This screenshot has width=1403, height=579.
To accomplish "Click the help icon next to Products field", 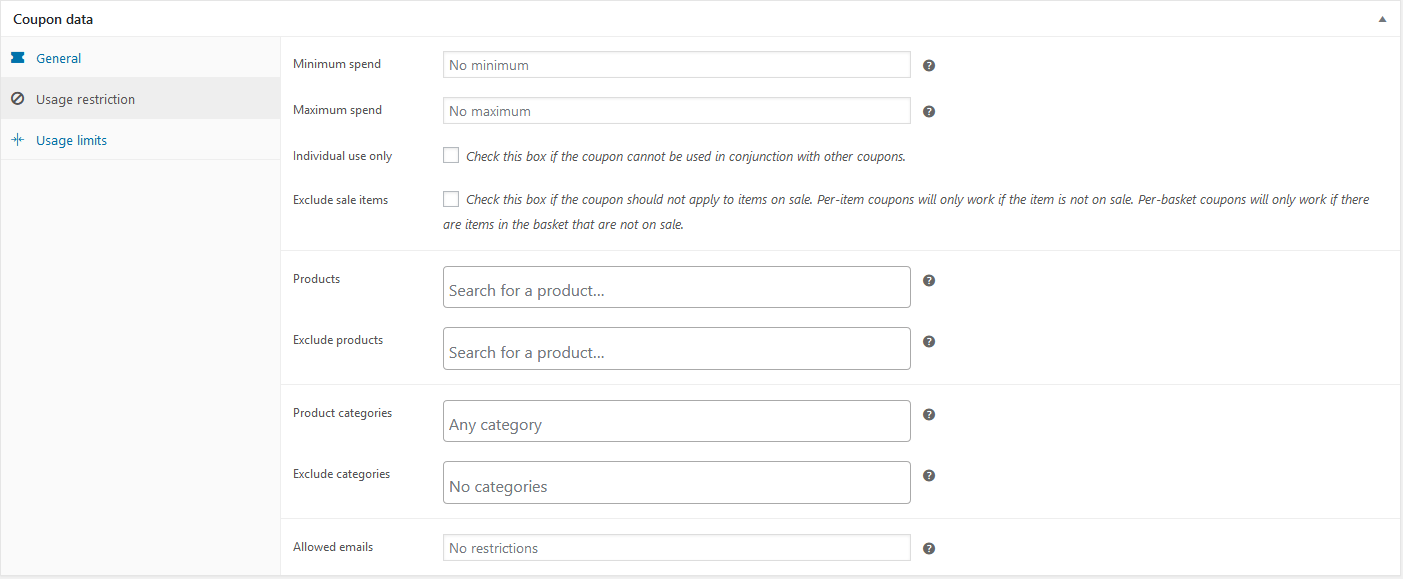I will click(x=929, y=280).
